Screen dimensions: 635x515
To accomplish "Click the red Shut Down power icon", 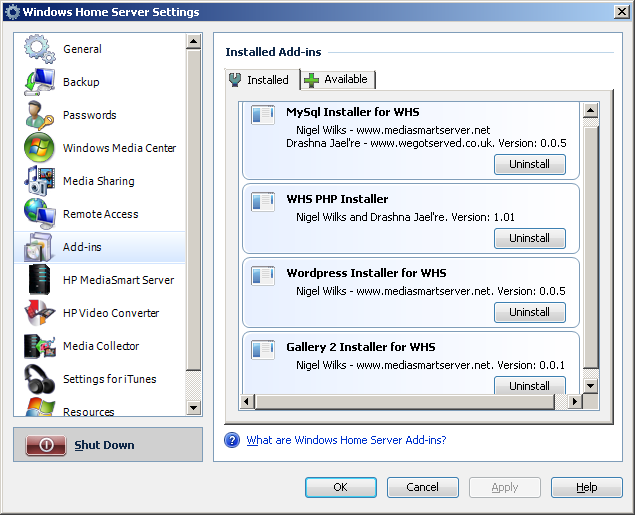I will pyautogui.click(x=46, y=445).
